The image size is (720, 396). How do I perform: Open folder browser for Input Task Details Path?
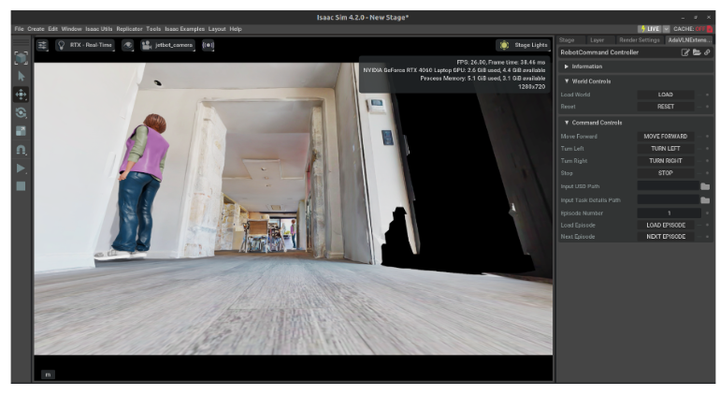tap(705, 200)
